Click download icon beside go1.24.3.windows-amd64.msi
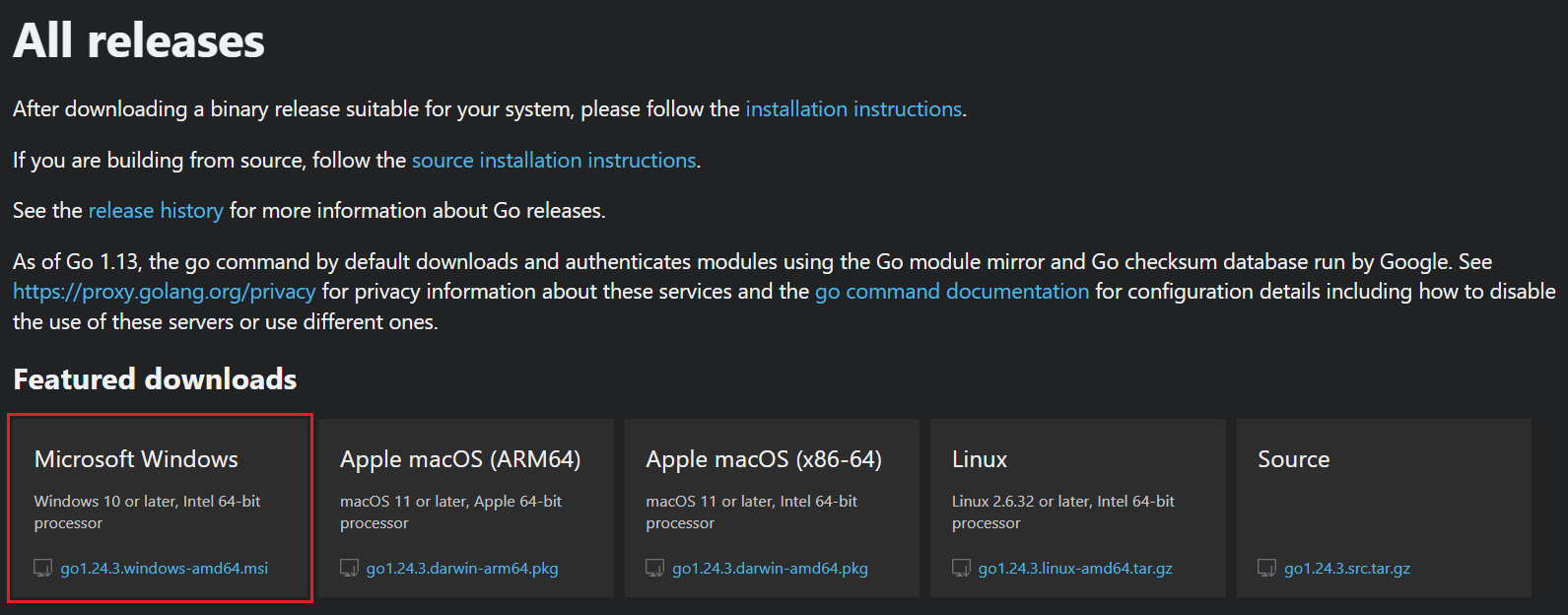This screenshot has height=615, width=1568. (43, 568)
